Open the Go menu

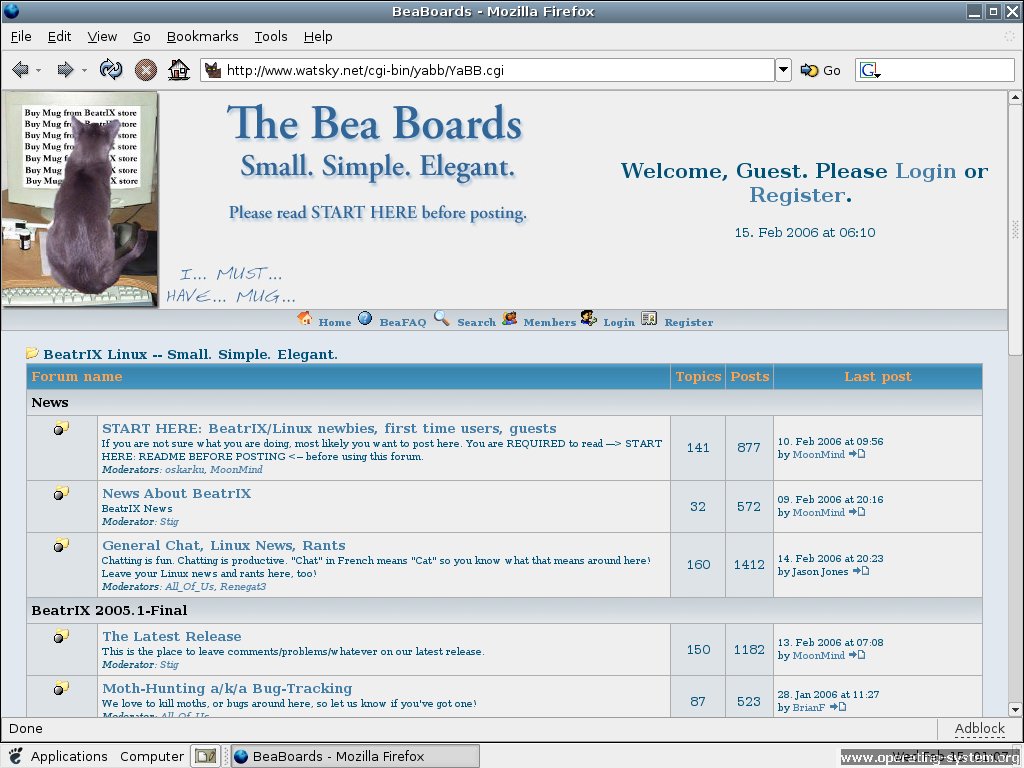tap(142, 37)
